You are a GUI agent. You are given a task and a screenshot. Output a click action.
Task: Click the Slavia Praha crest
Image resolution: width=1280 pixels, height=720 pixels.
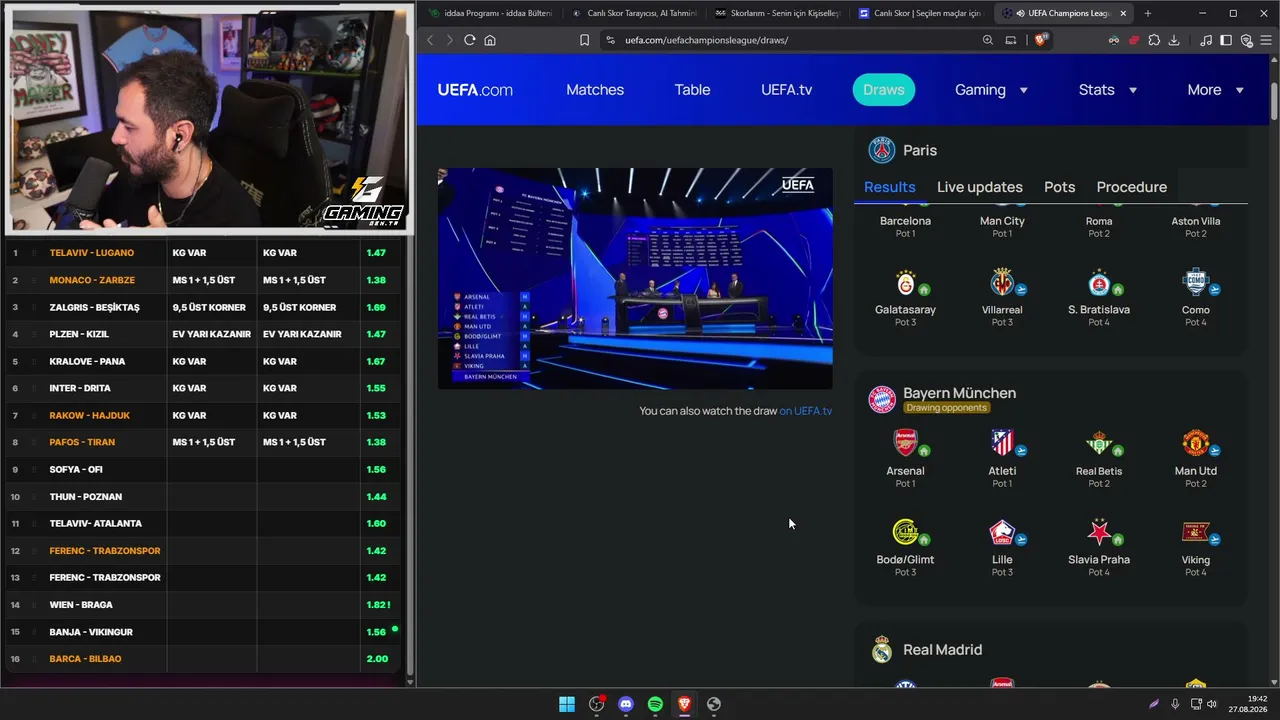pos(1099,531)
